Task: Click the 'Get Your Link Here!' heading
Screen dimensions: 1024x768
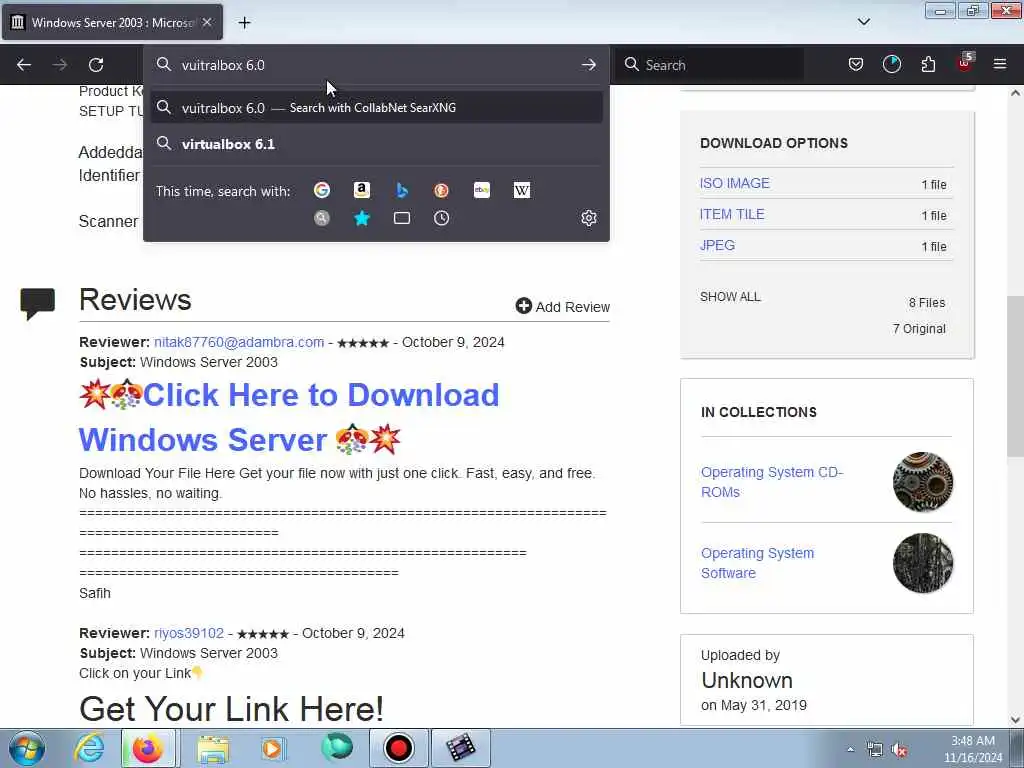Action: (231, 709)
